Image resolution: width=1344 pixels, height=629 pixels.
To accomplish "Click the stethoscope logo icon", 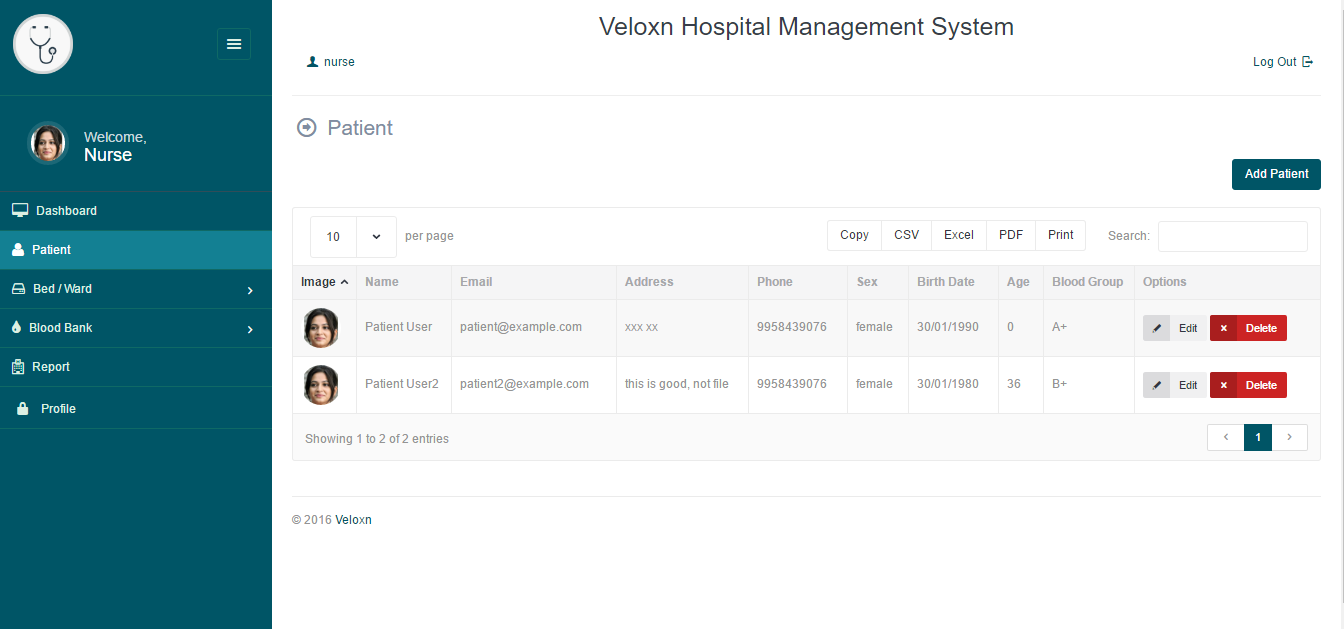I will coord(43,44).
